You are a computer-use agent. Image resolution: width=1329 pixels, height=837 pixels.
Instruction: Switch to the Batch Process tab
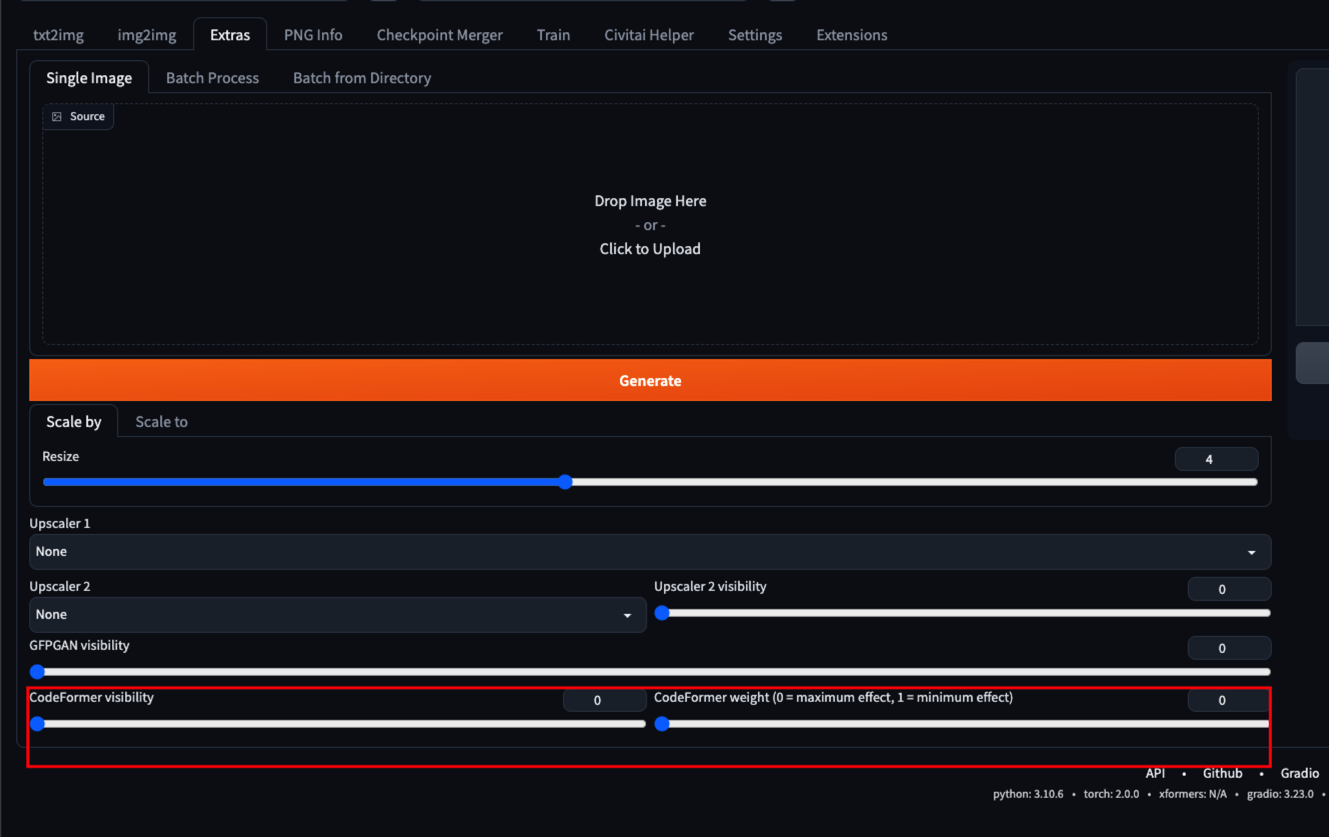coord(212,78)
